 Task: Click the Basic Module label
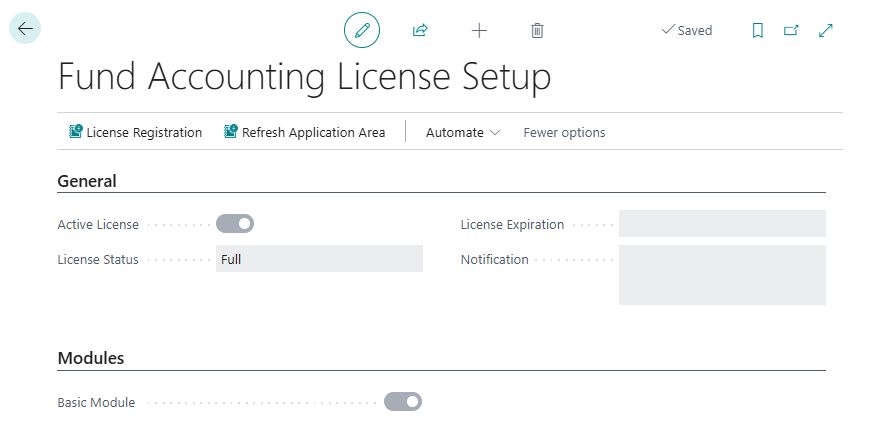click(96, 403)
